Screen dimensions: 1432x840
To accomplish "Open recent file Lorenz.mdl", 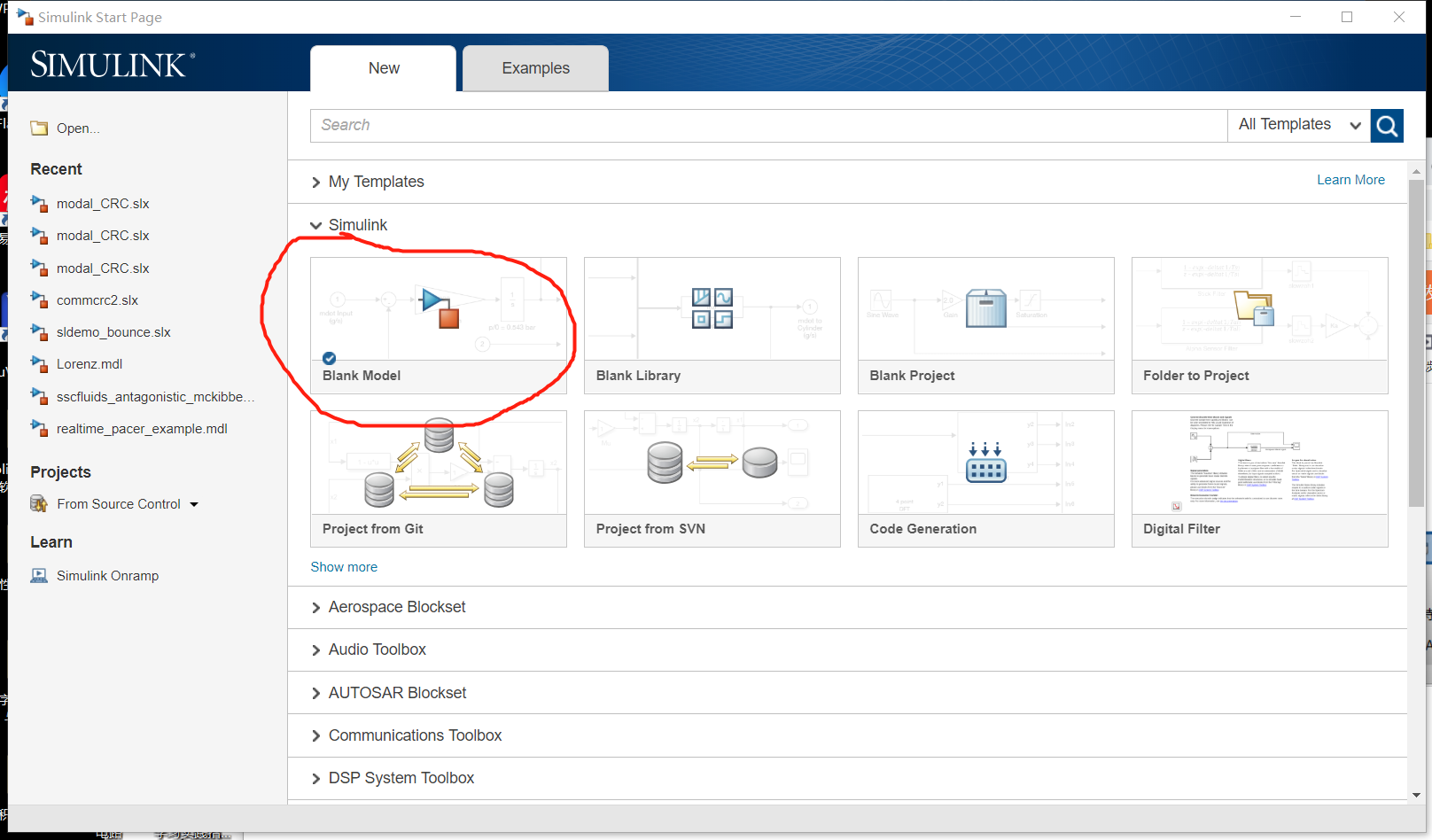I will pyautogui.click(x=89, y=364).
